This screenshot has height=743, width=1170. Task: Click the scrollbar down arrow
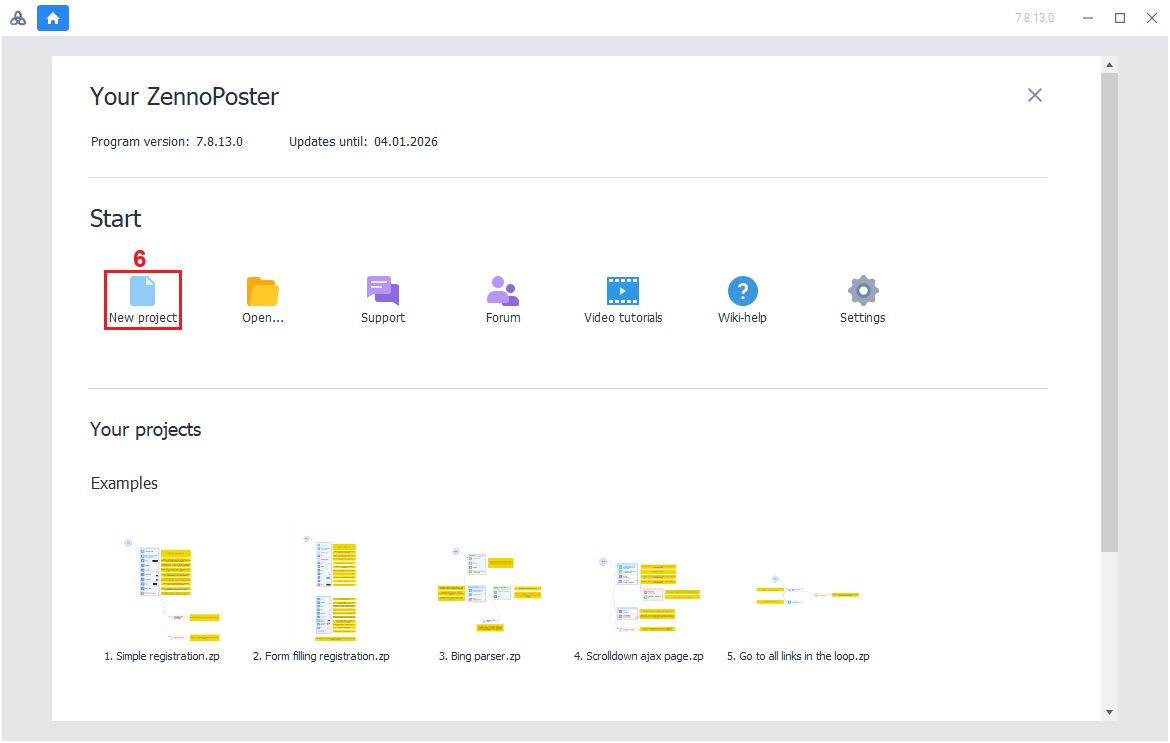(x=1110, y=712)
